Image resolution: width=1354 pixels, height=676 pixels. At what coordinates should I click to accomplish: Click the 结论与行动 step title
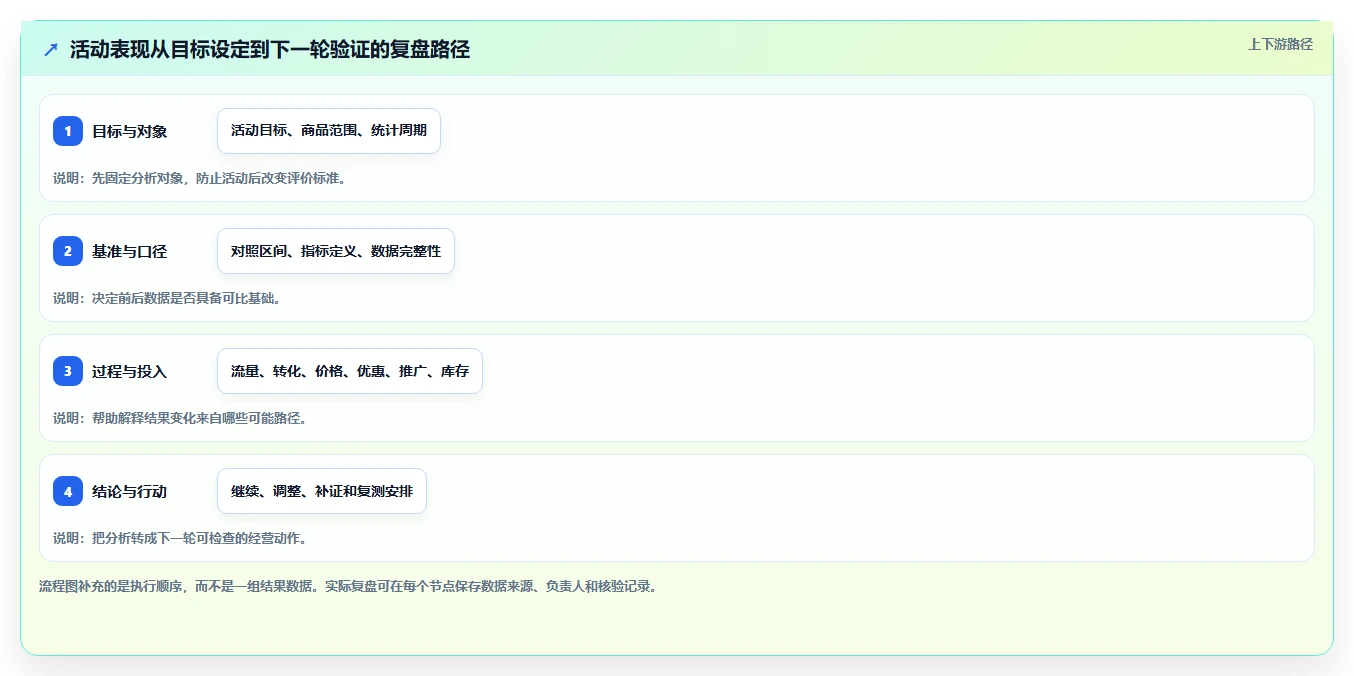[129, 491]
